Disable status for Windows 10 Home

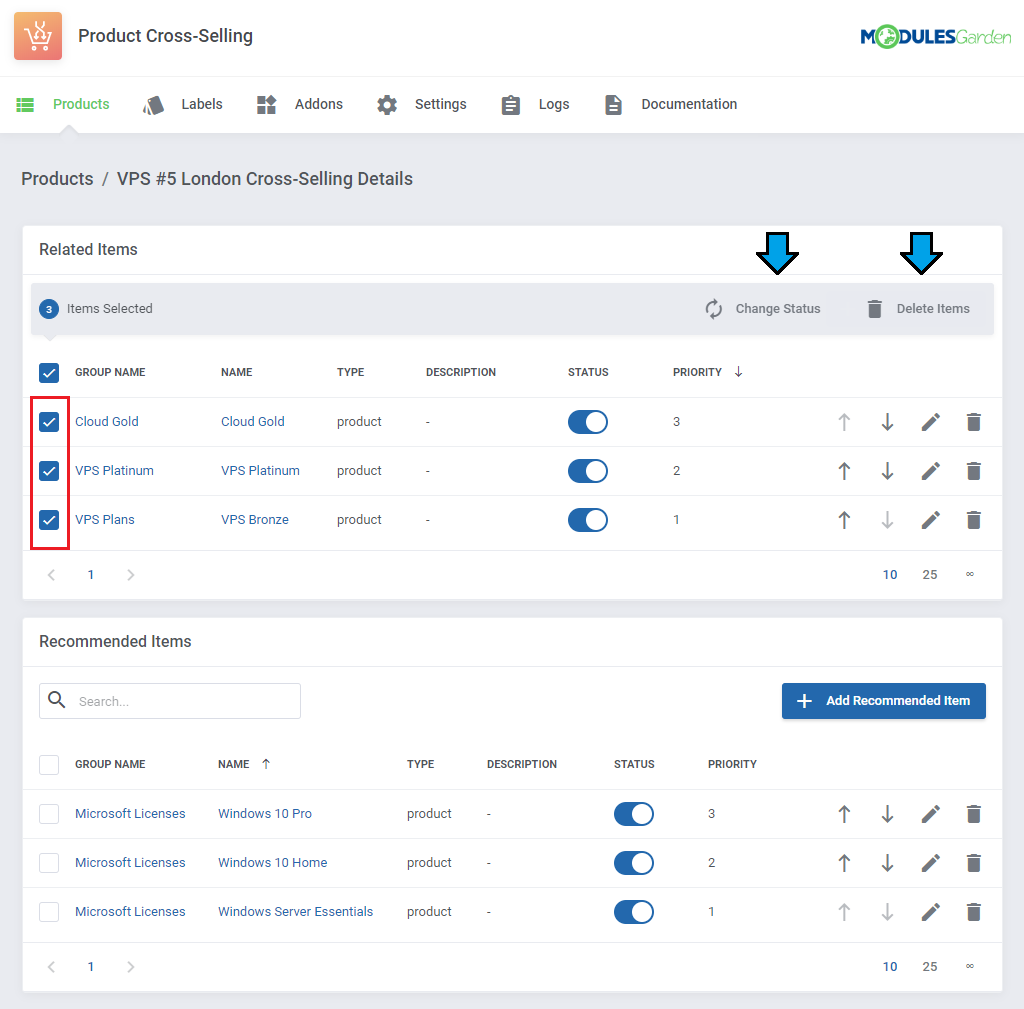click(x=633, y=863)
